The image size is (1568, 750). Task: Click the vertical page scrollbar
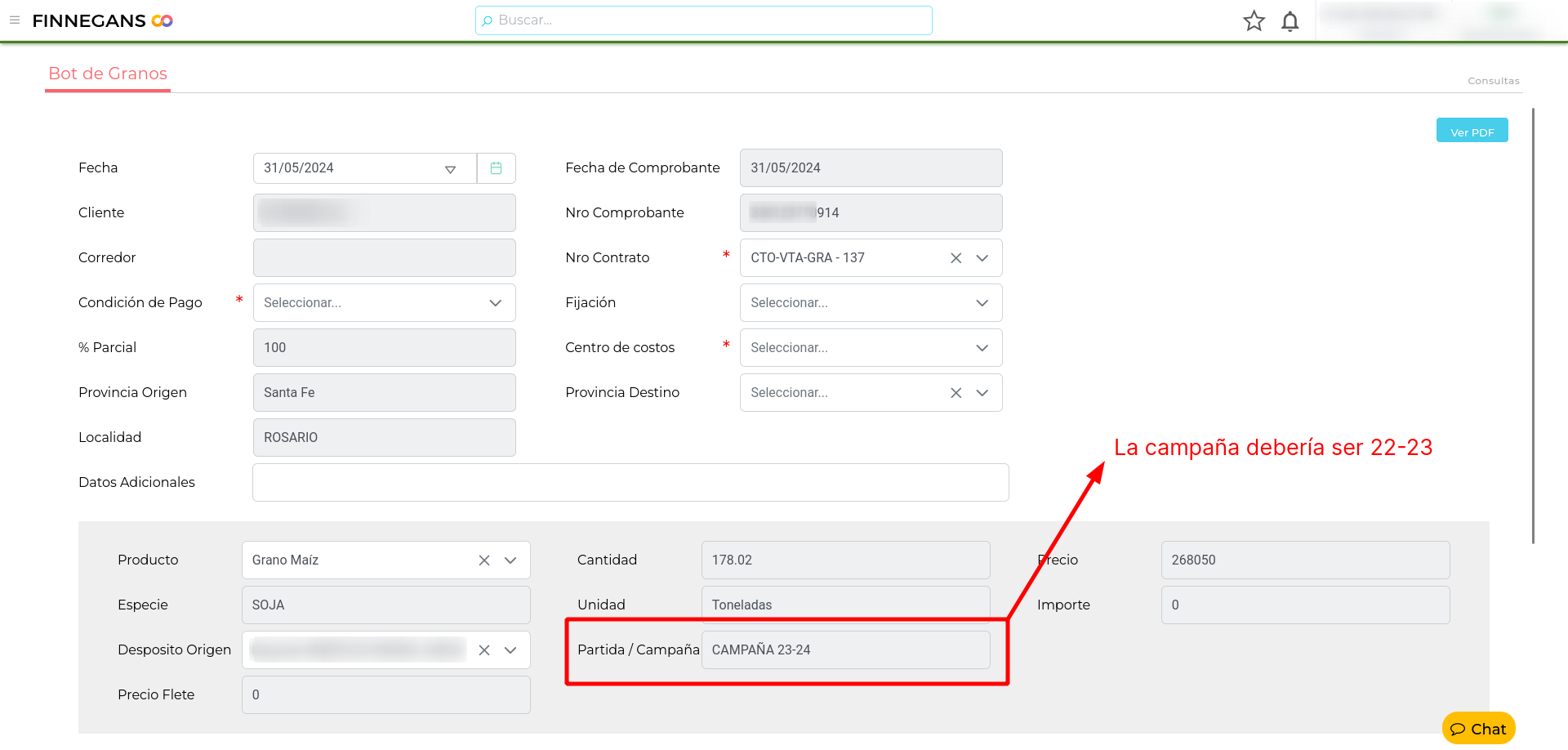click(x=1533, y=327)
